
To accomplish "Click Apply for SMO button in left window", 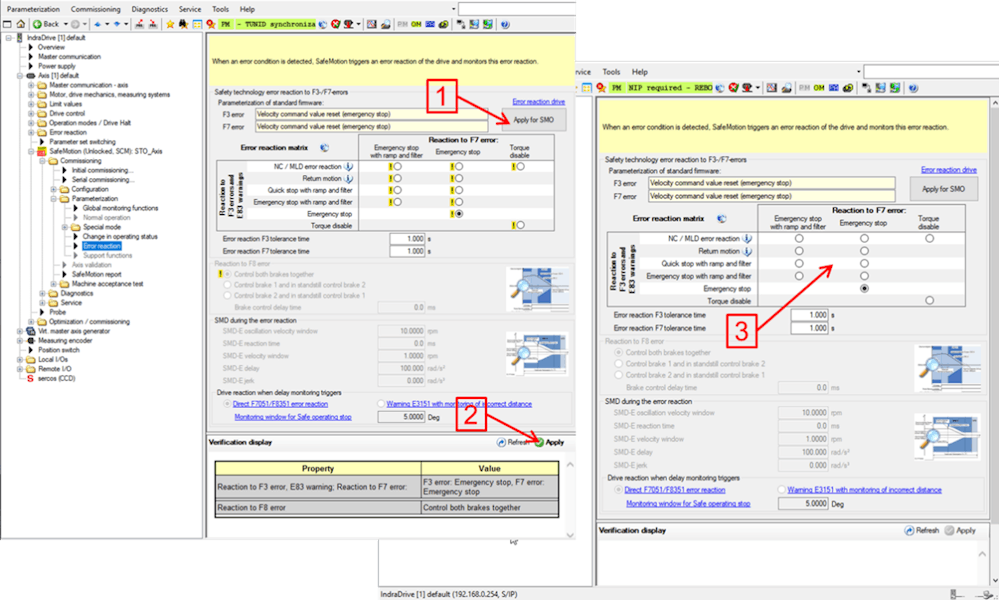I will [x=534, y=120].
